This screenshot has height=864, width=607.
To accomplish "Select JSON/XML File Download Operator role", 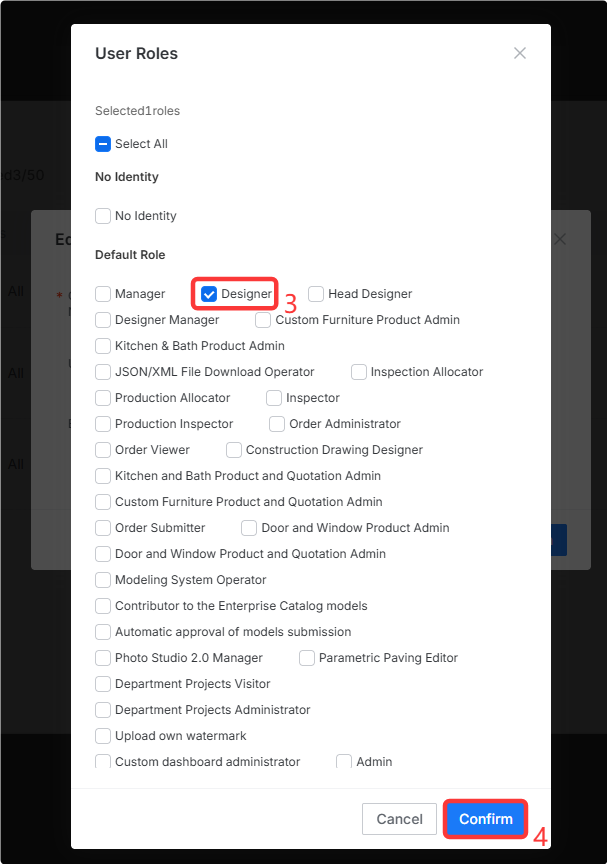I will point(103,372).
